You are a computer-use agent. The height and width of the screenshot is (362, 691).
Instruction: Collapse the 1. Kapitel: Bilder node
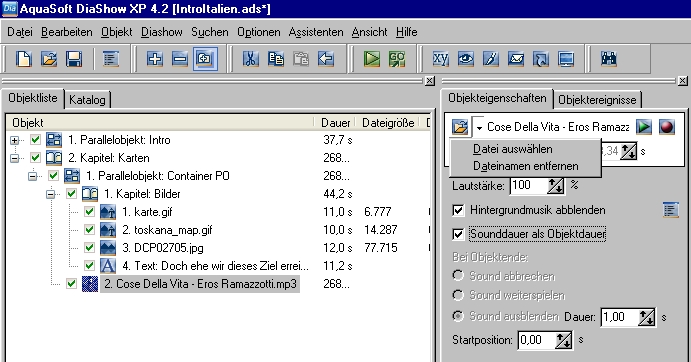point(51,194)
